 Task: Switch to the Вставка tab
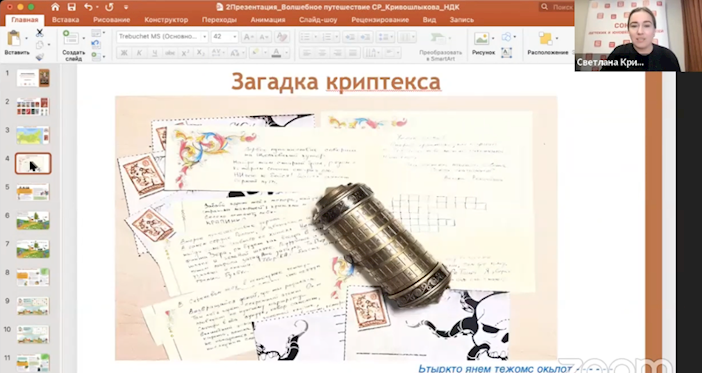[65, 20]
